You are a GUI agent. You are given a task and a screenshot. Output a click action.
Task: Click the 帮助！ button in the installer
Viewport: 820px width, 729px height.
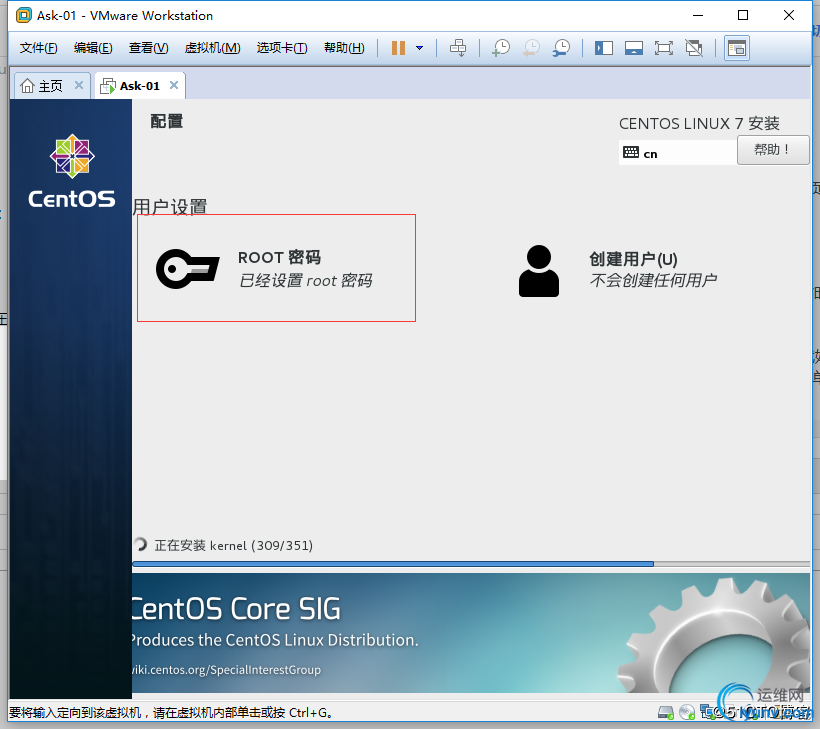[x=772, y=150]
